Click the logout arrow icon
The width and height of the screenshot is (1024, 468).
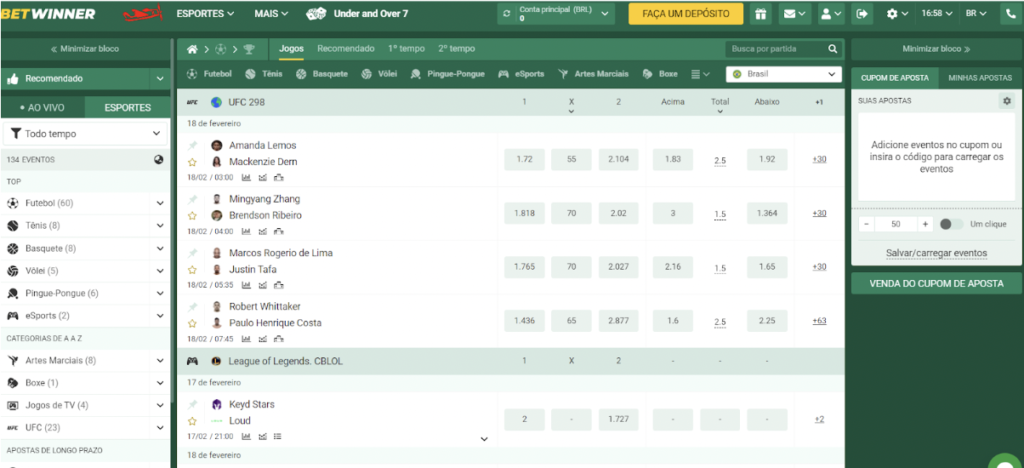tap(863, 14)
